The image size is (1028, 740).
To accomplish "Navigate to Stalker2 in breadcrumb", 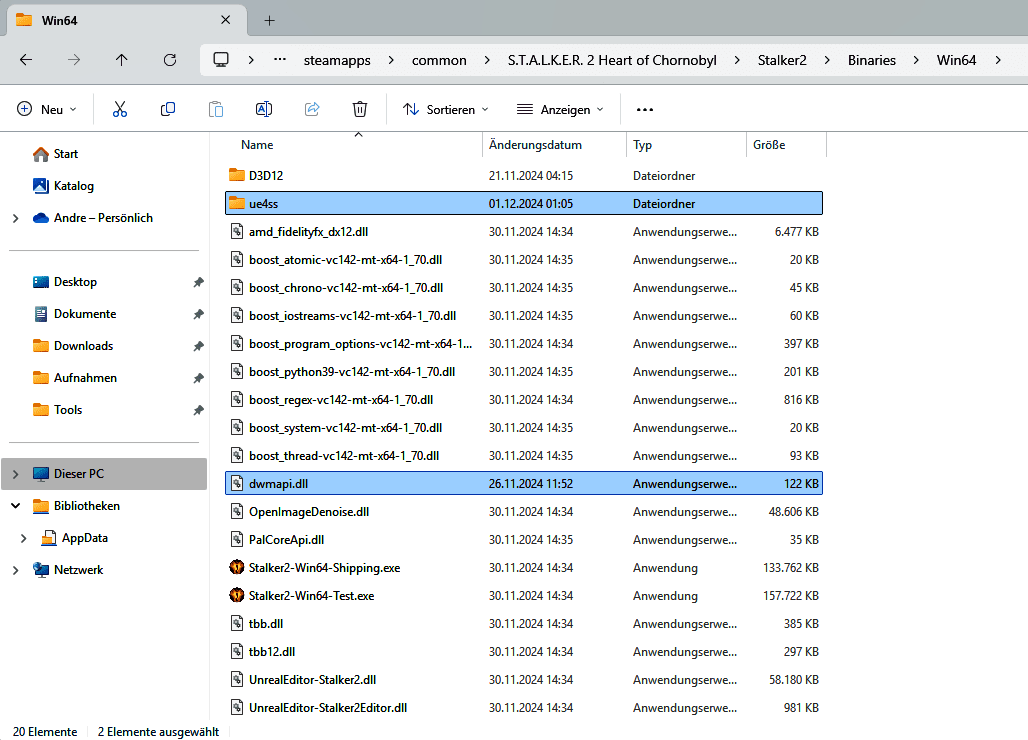I will (x=782, y=60).
